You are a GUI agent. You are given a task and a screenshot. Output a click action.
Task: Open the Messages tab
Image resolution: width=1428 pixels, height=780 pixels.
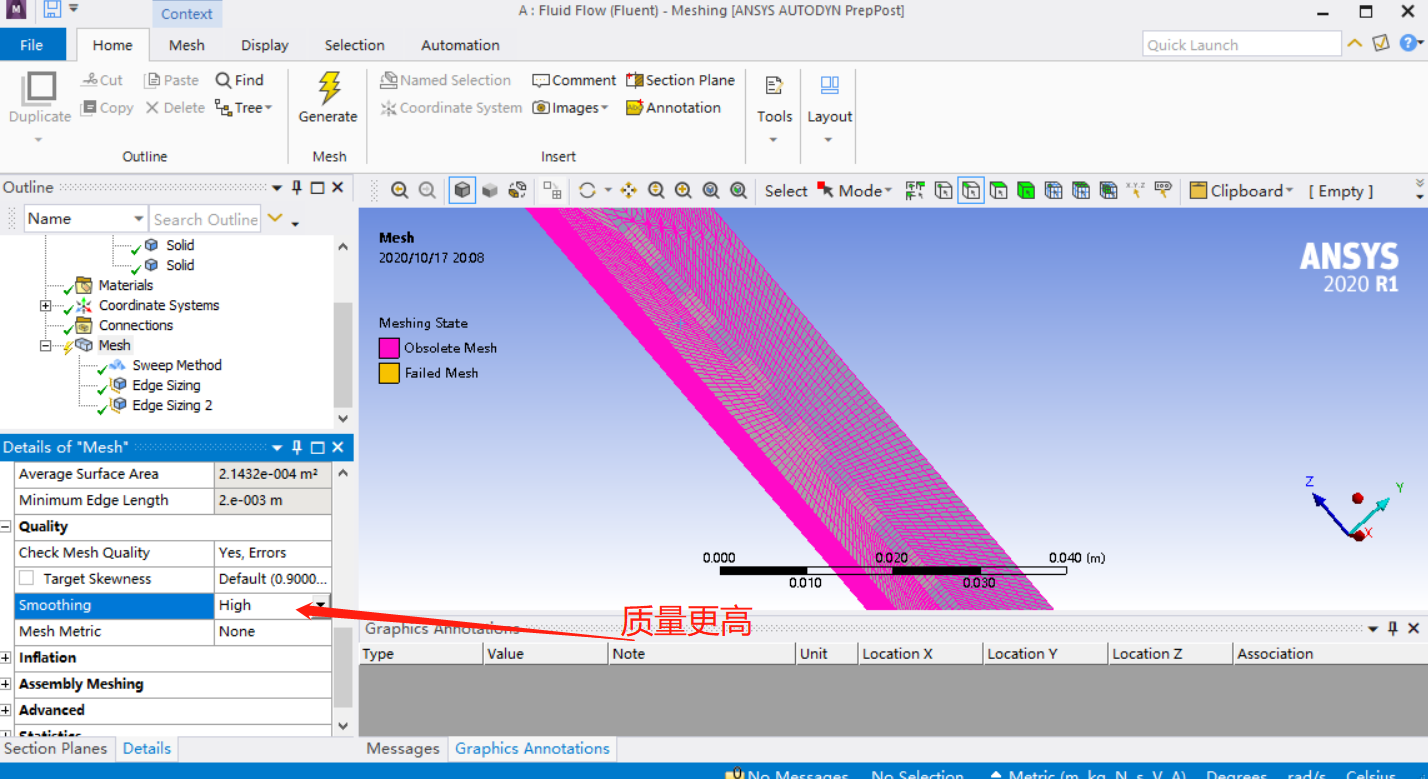pos(403,749)
